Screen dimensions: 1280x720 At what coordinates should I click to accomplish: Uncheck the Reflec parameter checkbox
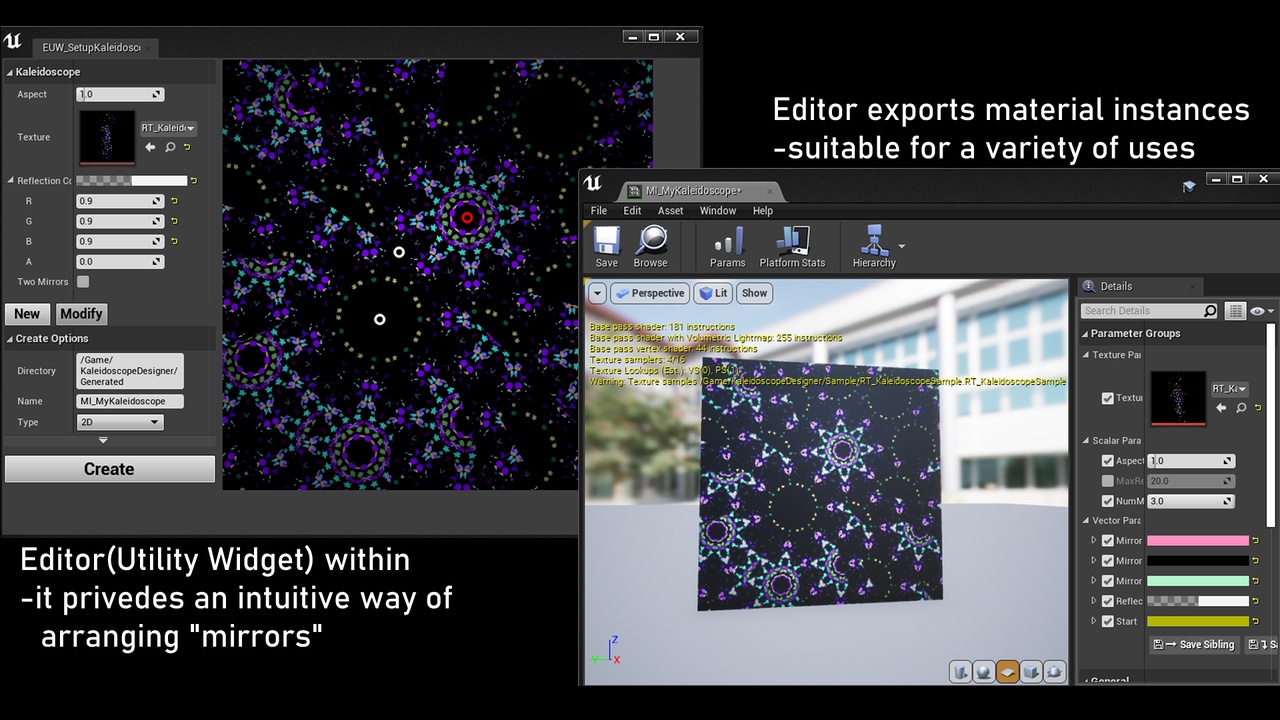point(1108,601)
